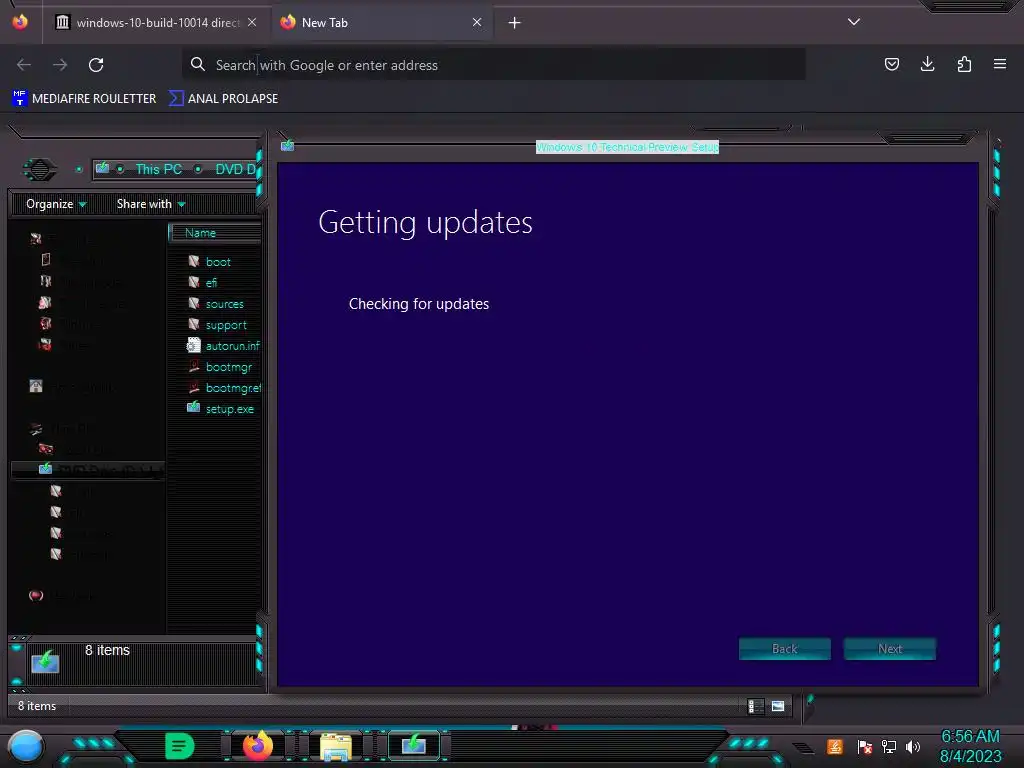Click the Next button in setup
Image resolution: width=1024 pixels, height=768 pixels.
(x=889, y=648)
